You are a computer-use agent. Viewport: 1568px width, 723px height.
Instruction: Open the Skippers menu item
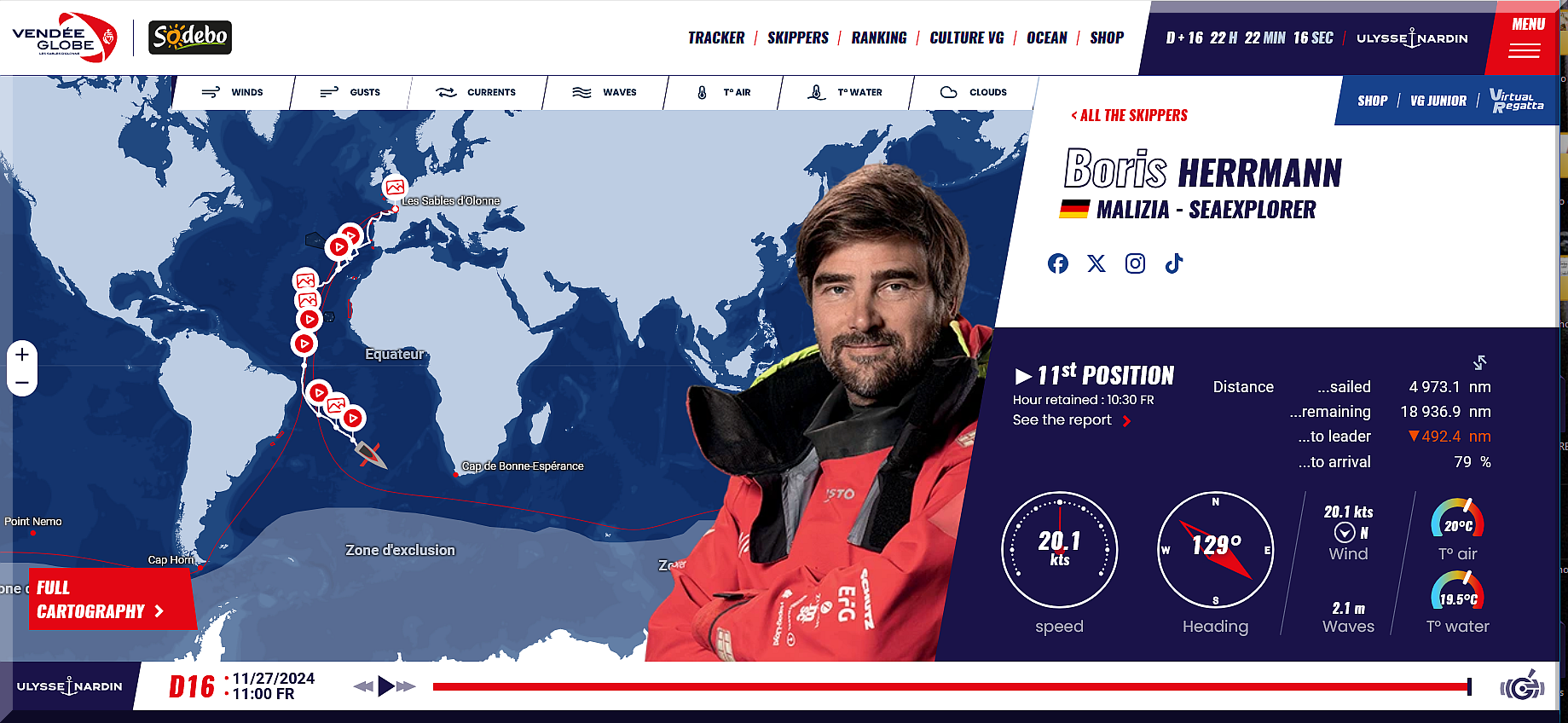(x=797, y=38)
